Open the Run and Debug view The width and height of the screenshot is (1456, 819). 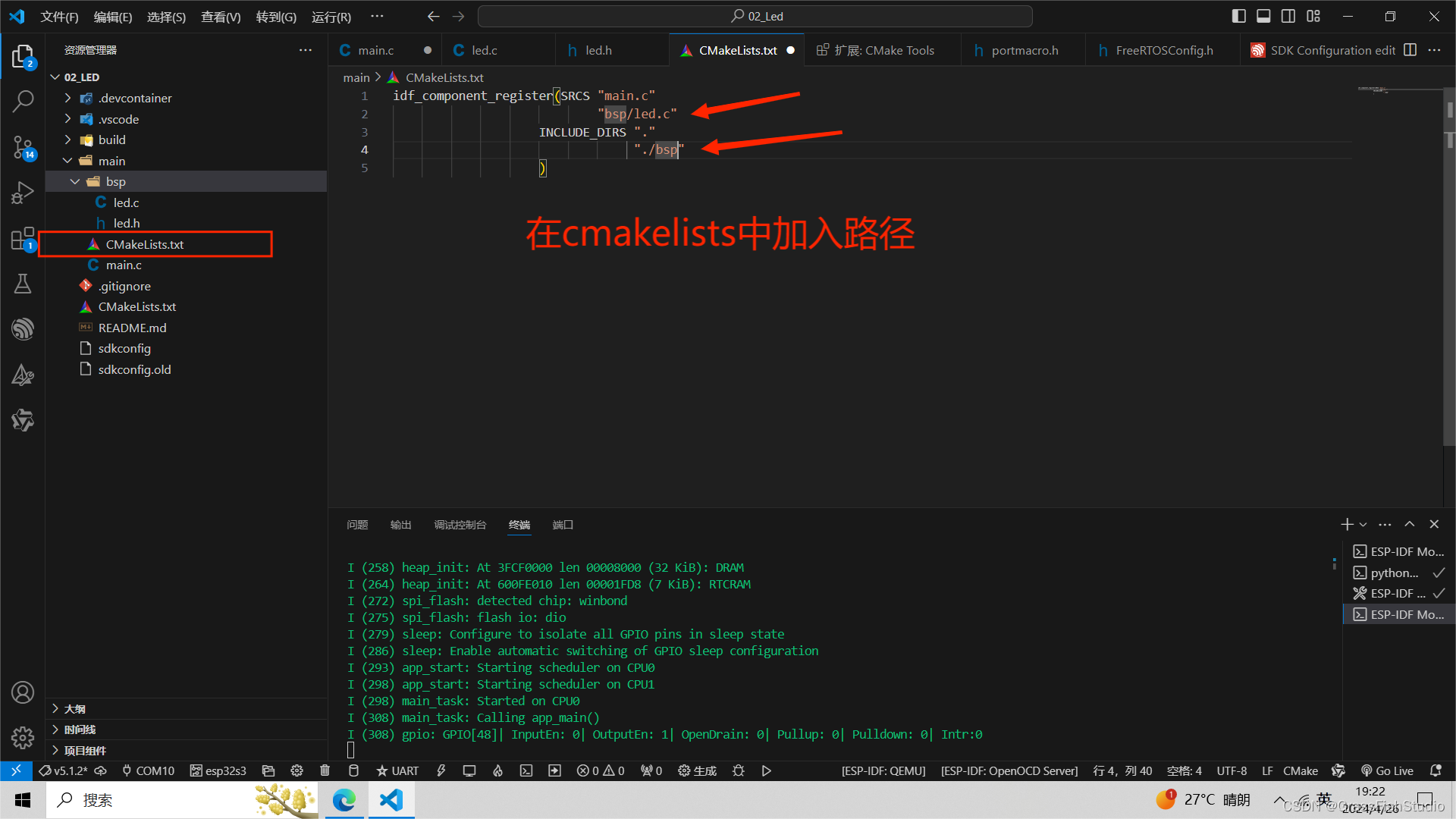coord(23,193)
